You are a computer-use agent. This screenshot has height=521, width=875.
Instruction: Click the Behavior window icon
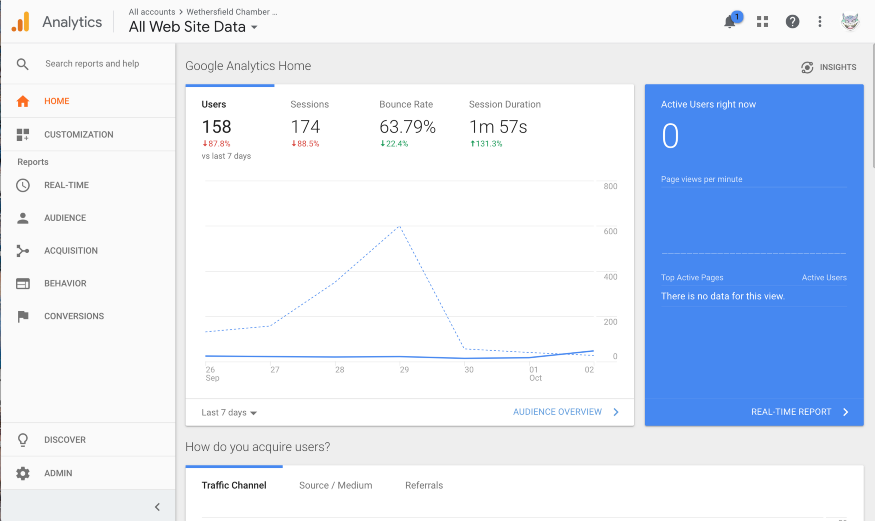[x=23, y=283]
